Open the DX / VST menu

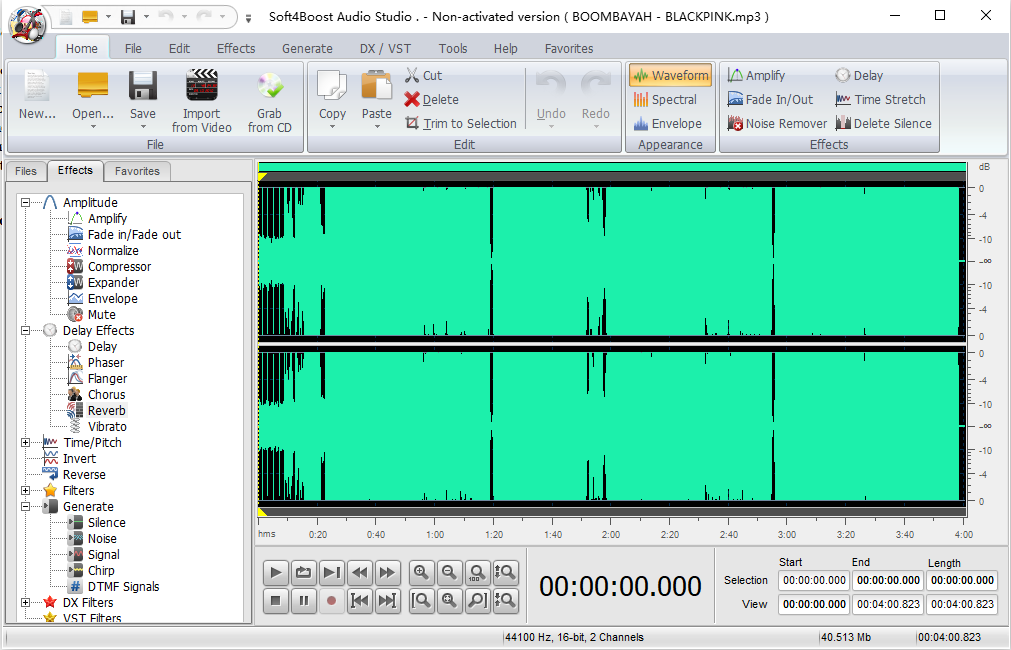pyautogui.click(x=384, y=48)
